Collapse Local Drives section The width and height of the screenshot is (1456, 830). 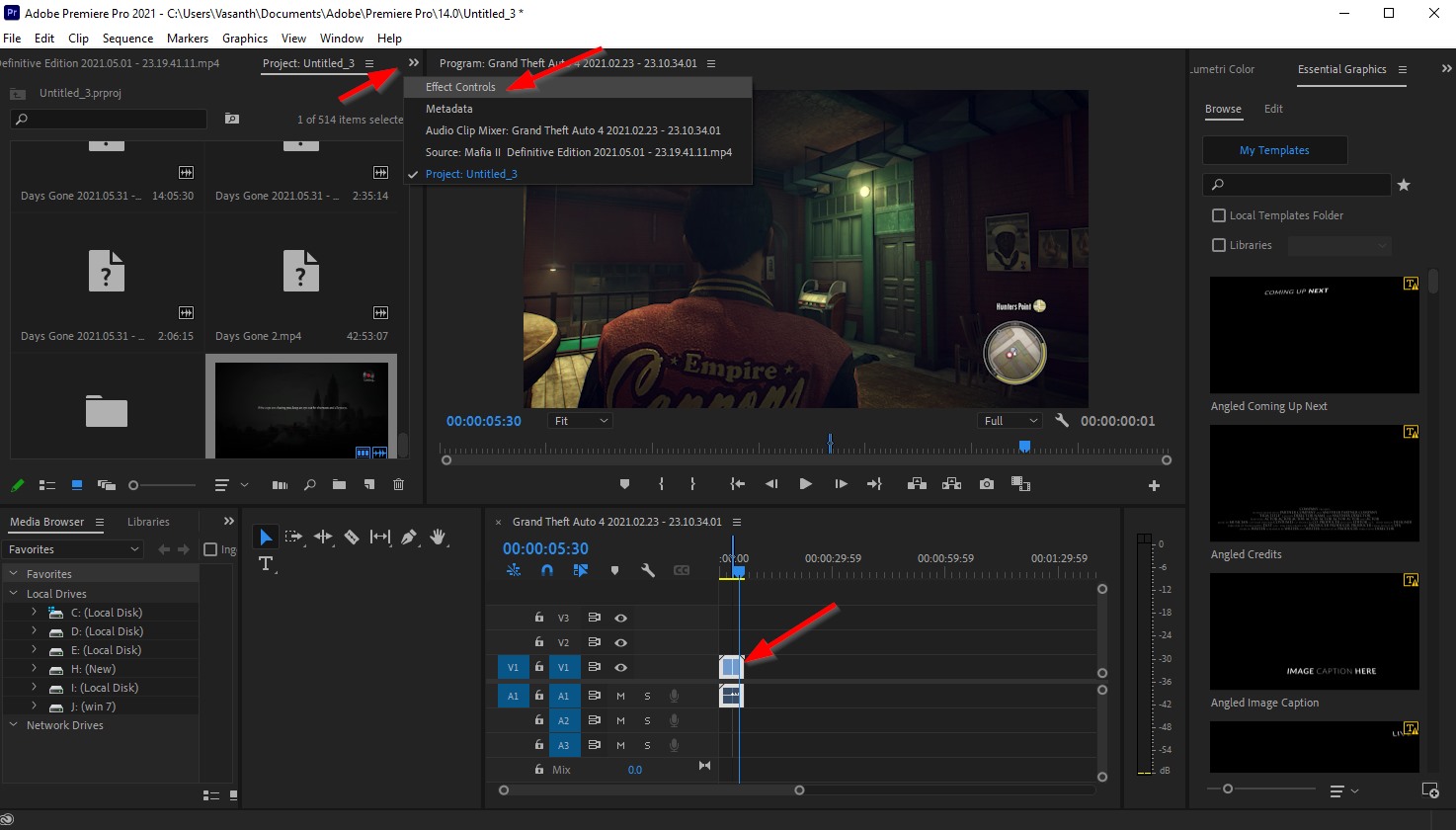(x=14, y=594)
